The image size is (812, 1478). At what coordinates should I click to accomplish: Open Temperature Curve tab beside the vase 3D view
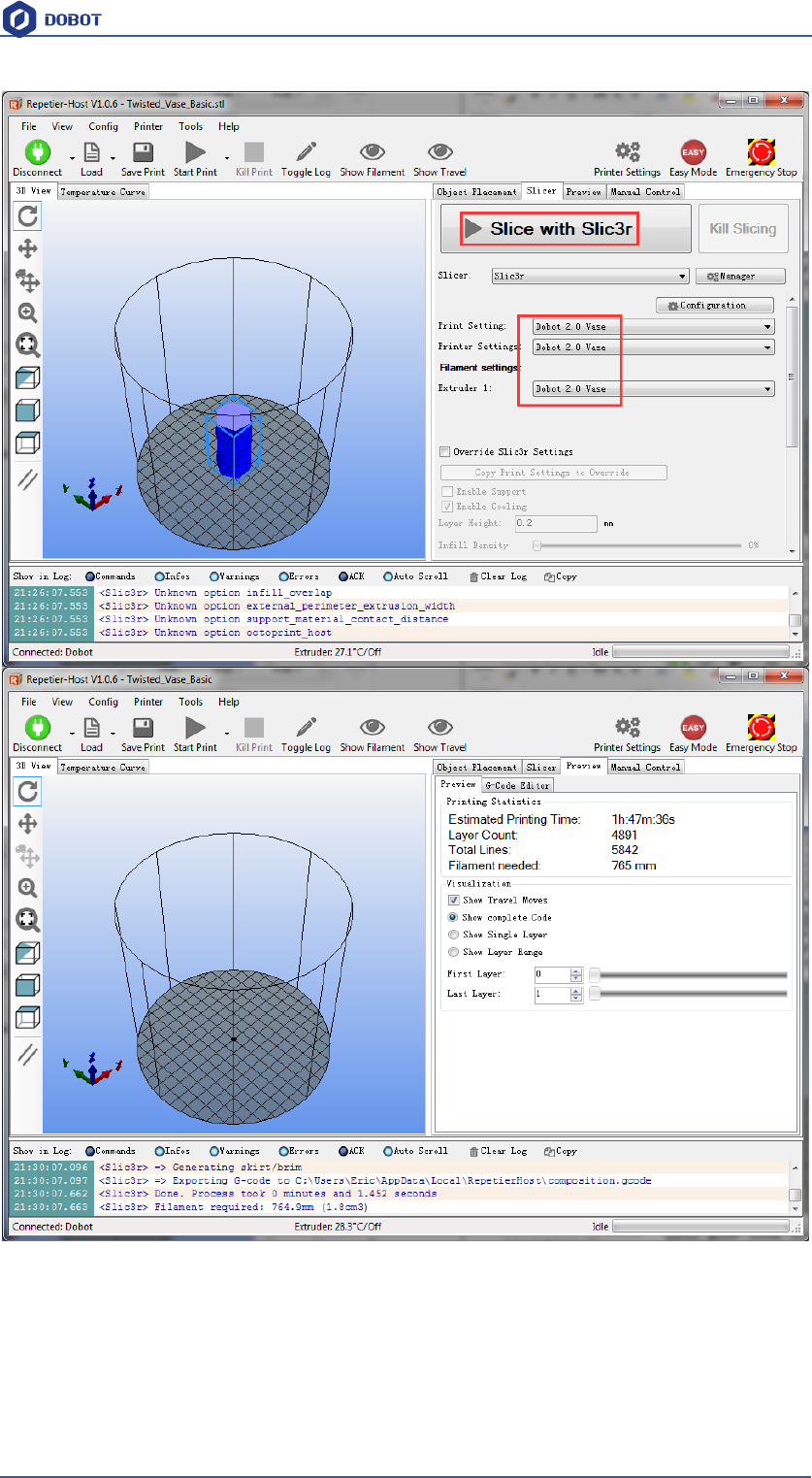click(x=103, y=192)
